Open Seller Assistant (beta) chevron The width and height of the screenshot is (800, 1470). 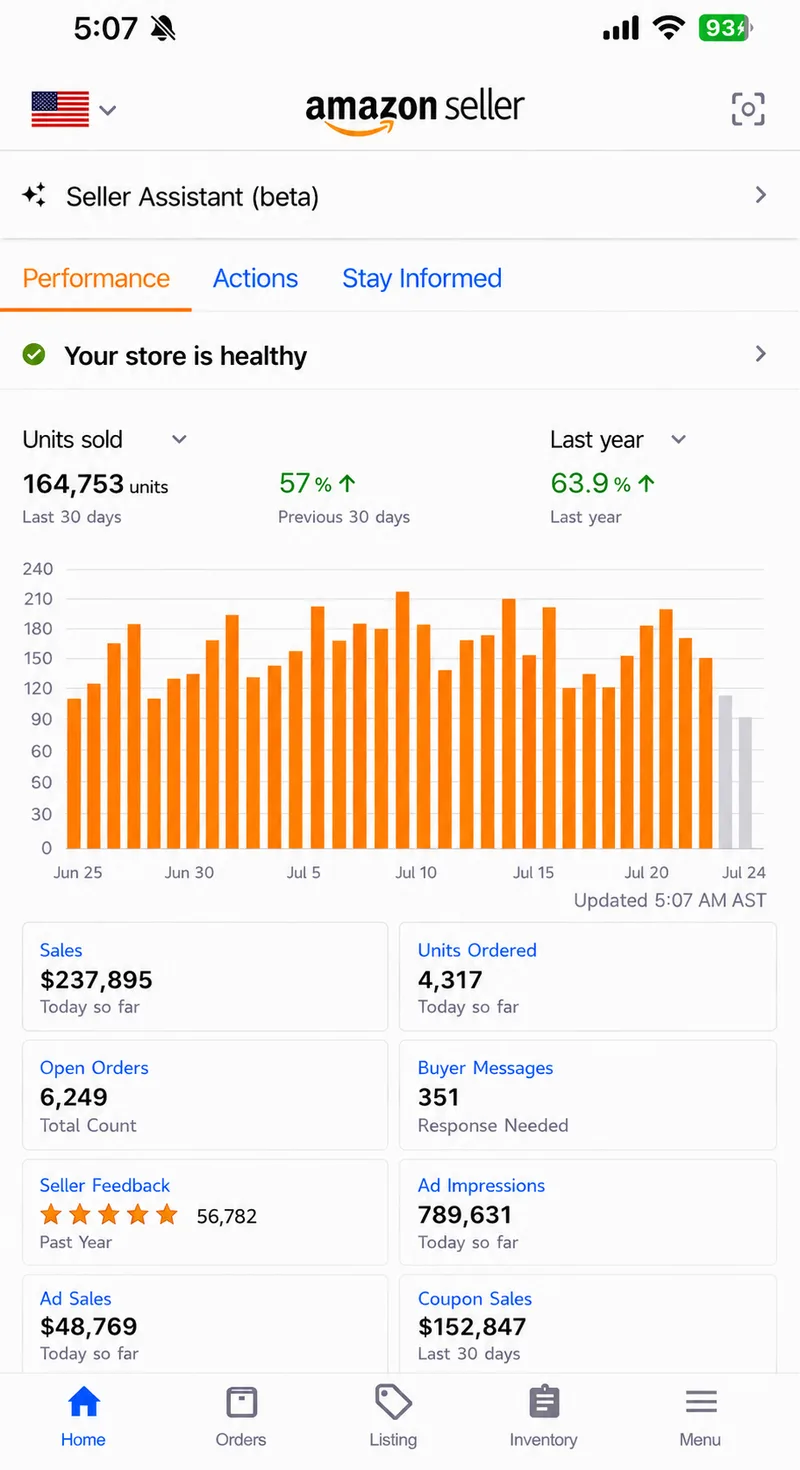pyautogui.click(x=761, y=195)
